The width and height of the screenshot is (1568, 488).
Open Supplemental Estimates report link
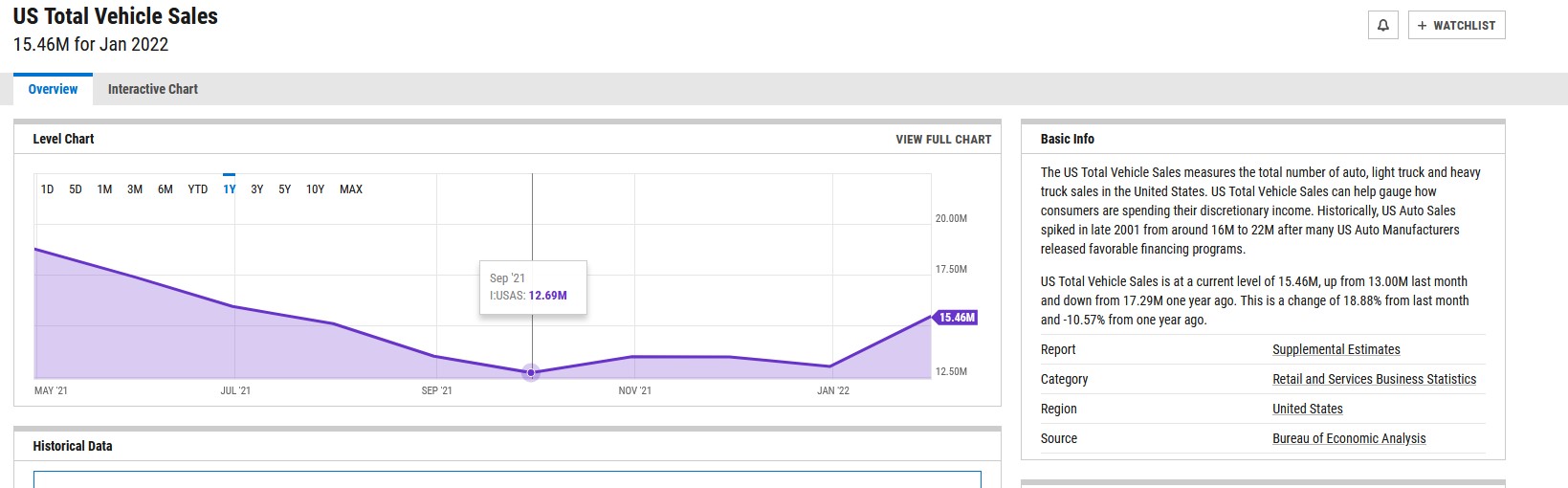1336,350
